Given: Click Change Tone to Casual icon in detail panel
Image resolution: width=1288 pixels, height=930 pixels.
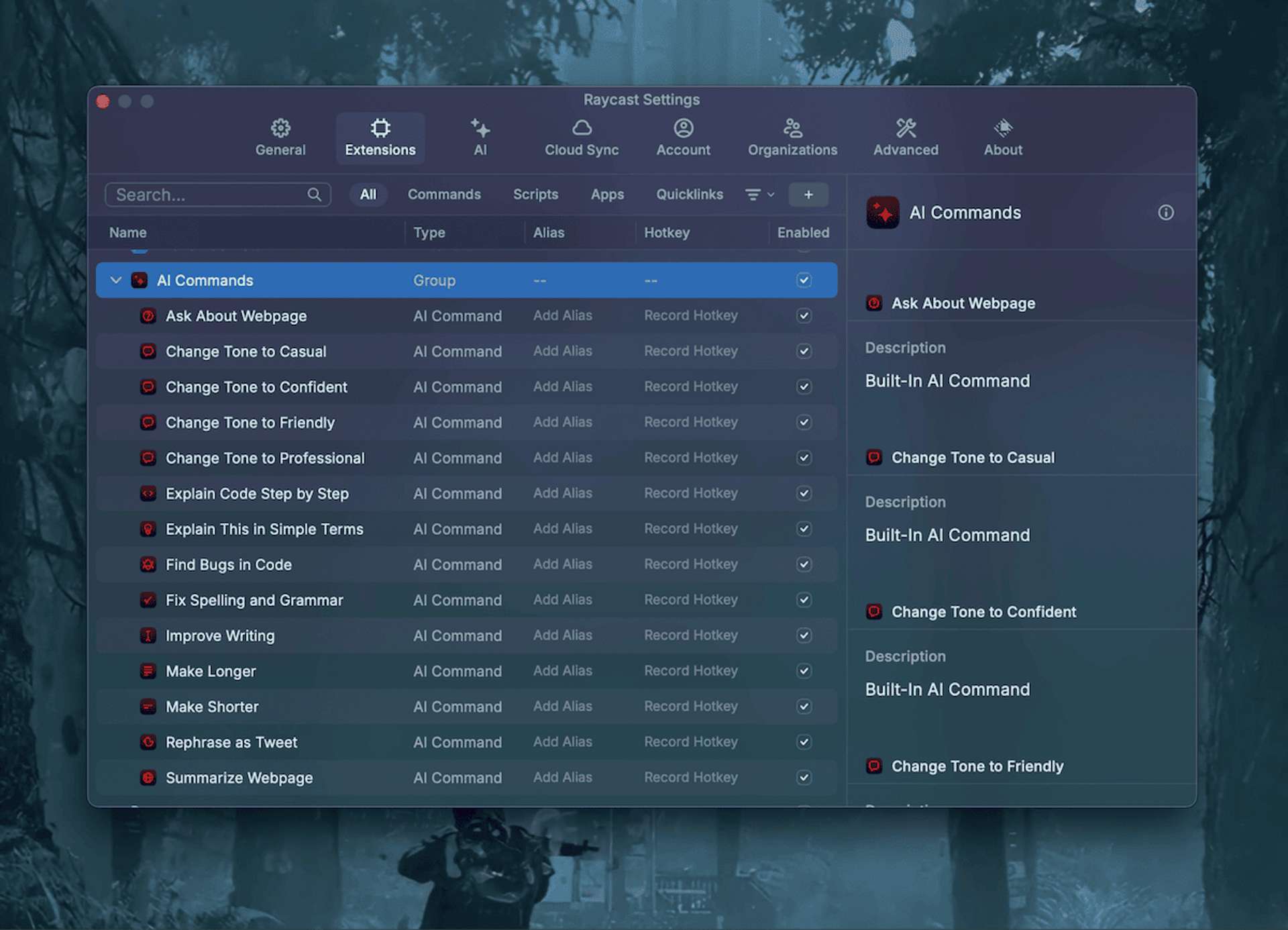Looking at the screenshot, I should coord(874,458).
